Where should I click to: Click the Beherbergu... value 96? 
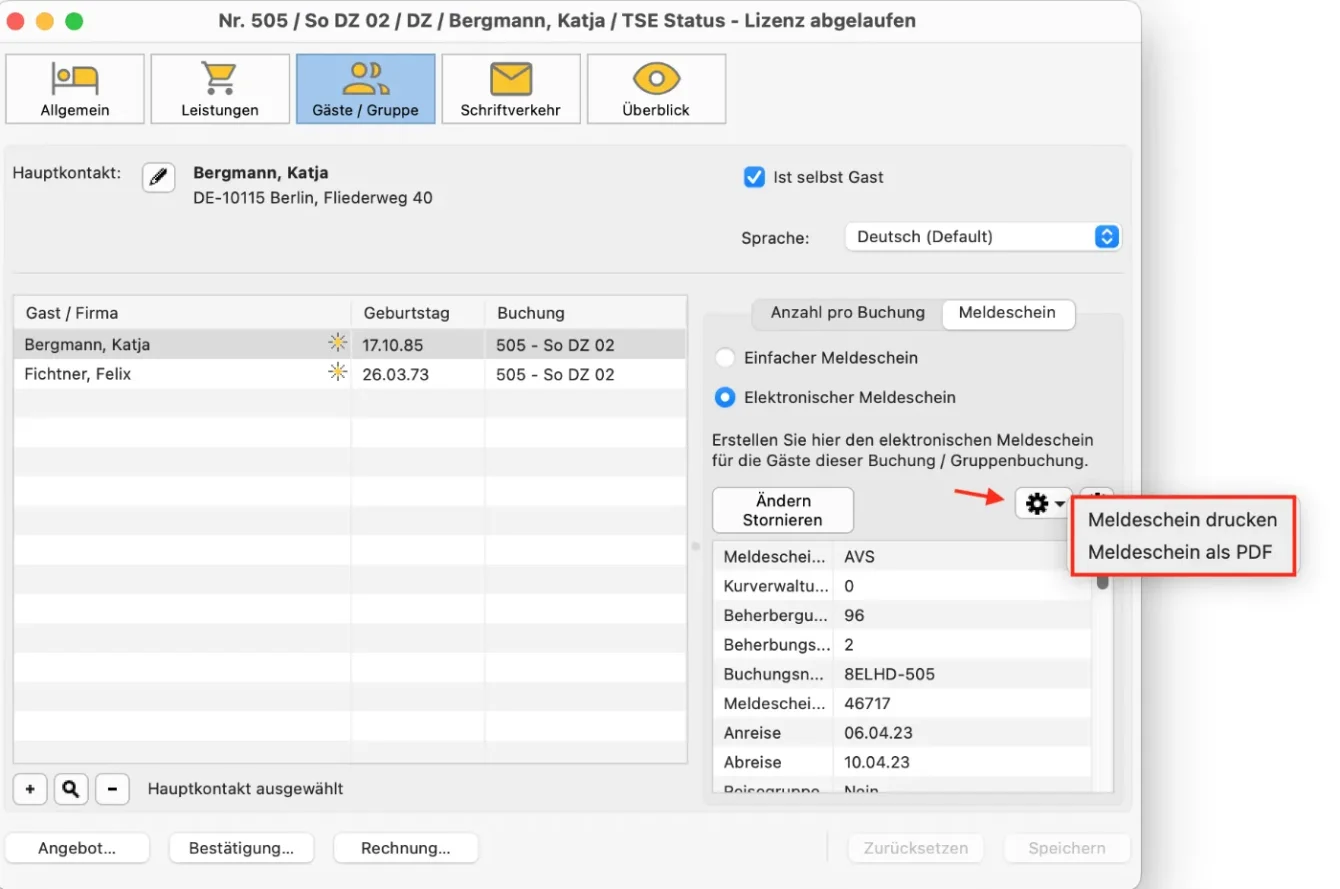(x=854, y=615)
